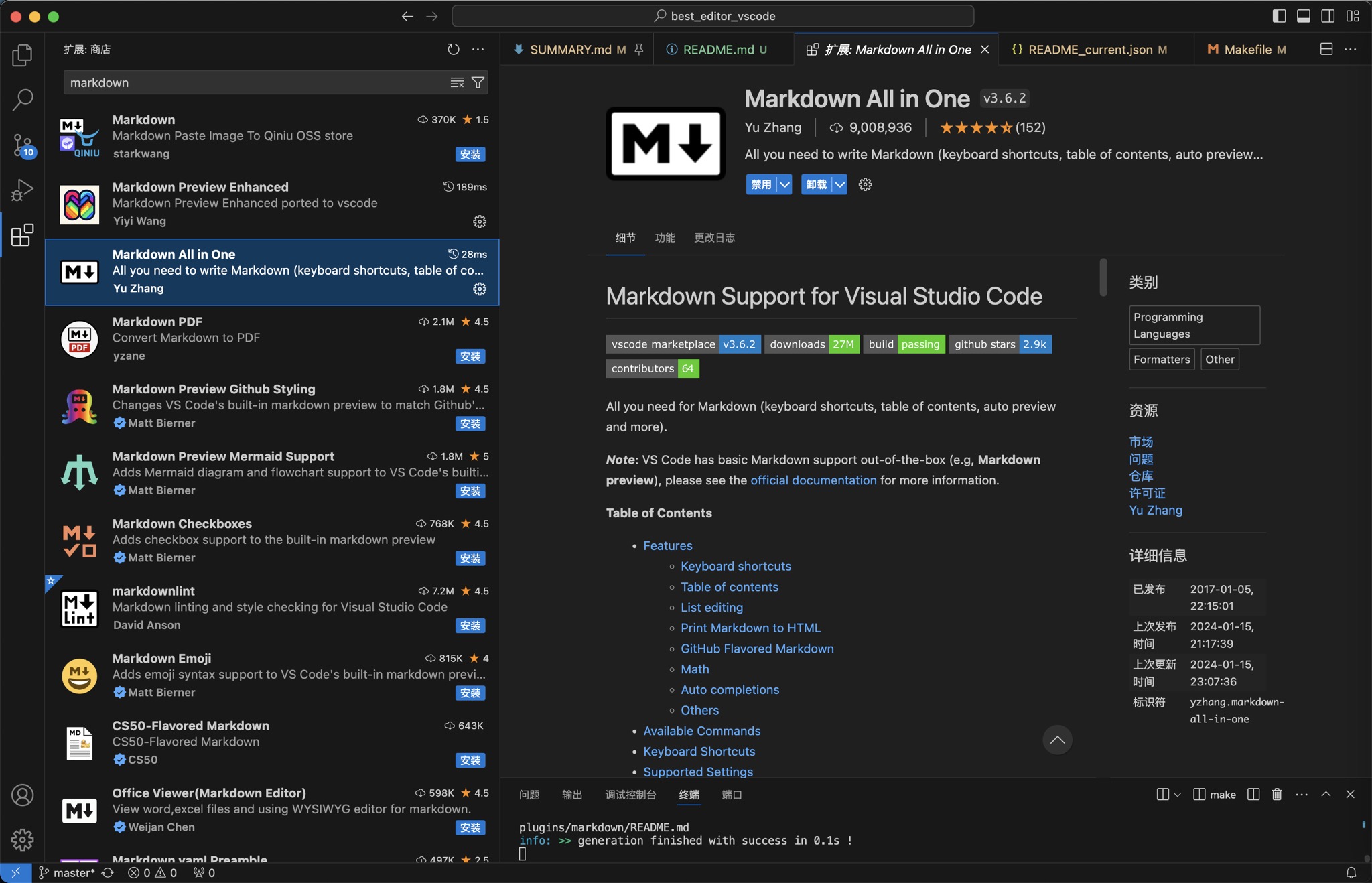
Task: Open the Accounts icon in activity bar
Action: click(x=22, y=795)
